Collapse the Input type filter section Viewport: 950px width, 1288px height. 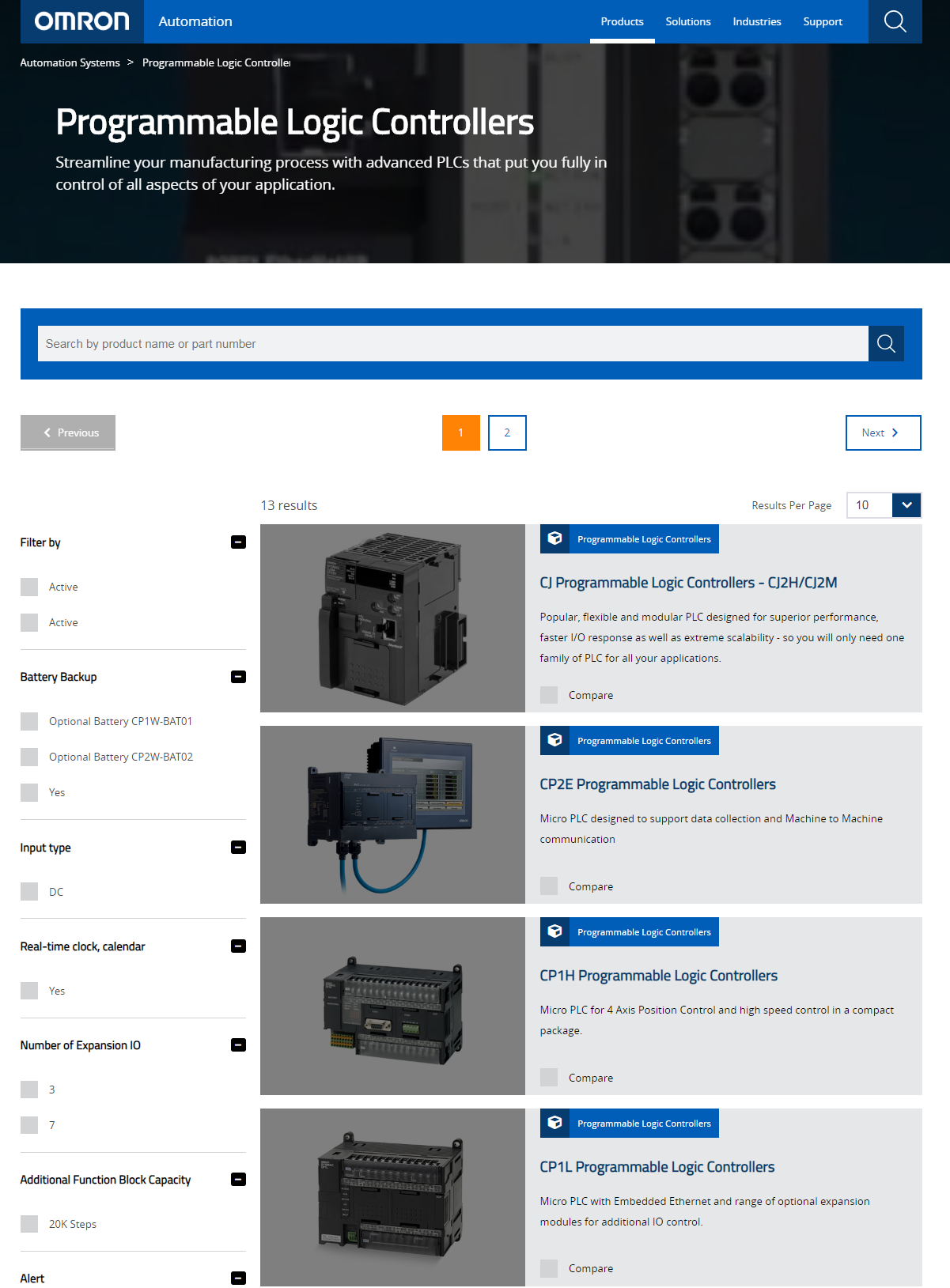[238, 848]
